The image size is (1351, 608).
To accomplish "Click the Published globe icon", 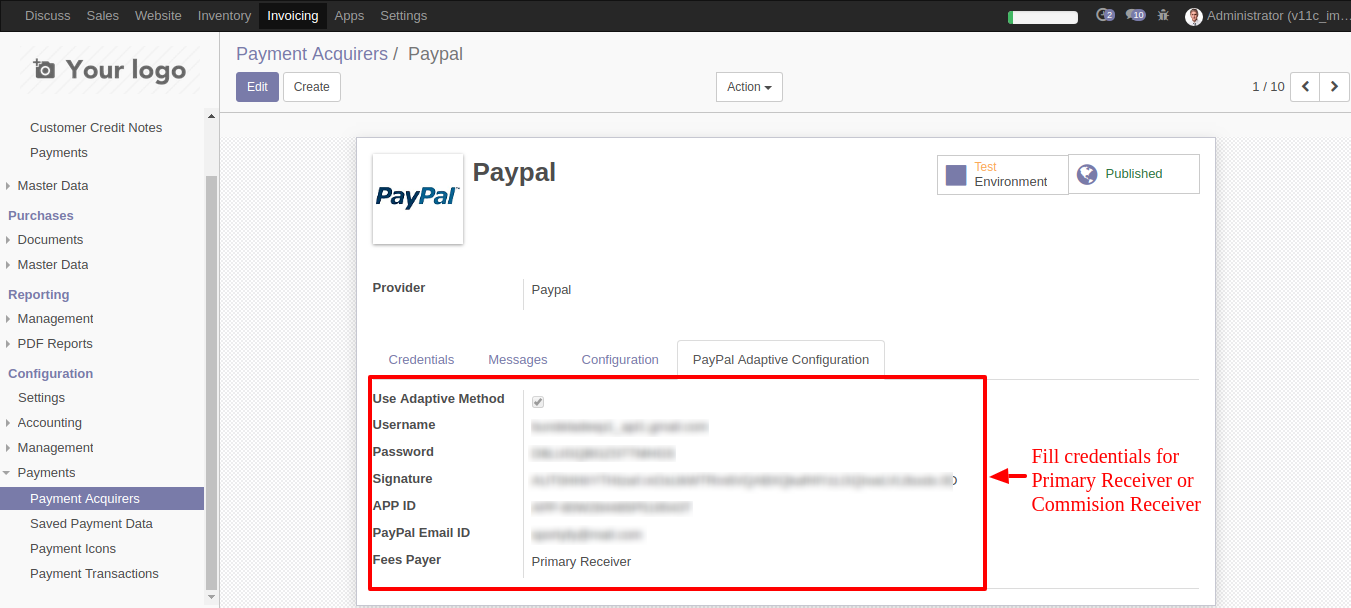I will [1087, 174].
